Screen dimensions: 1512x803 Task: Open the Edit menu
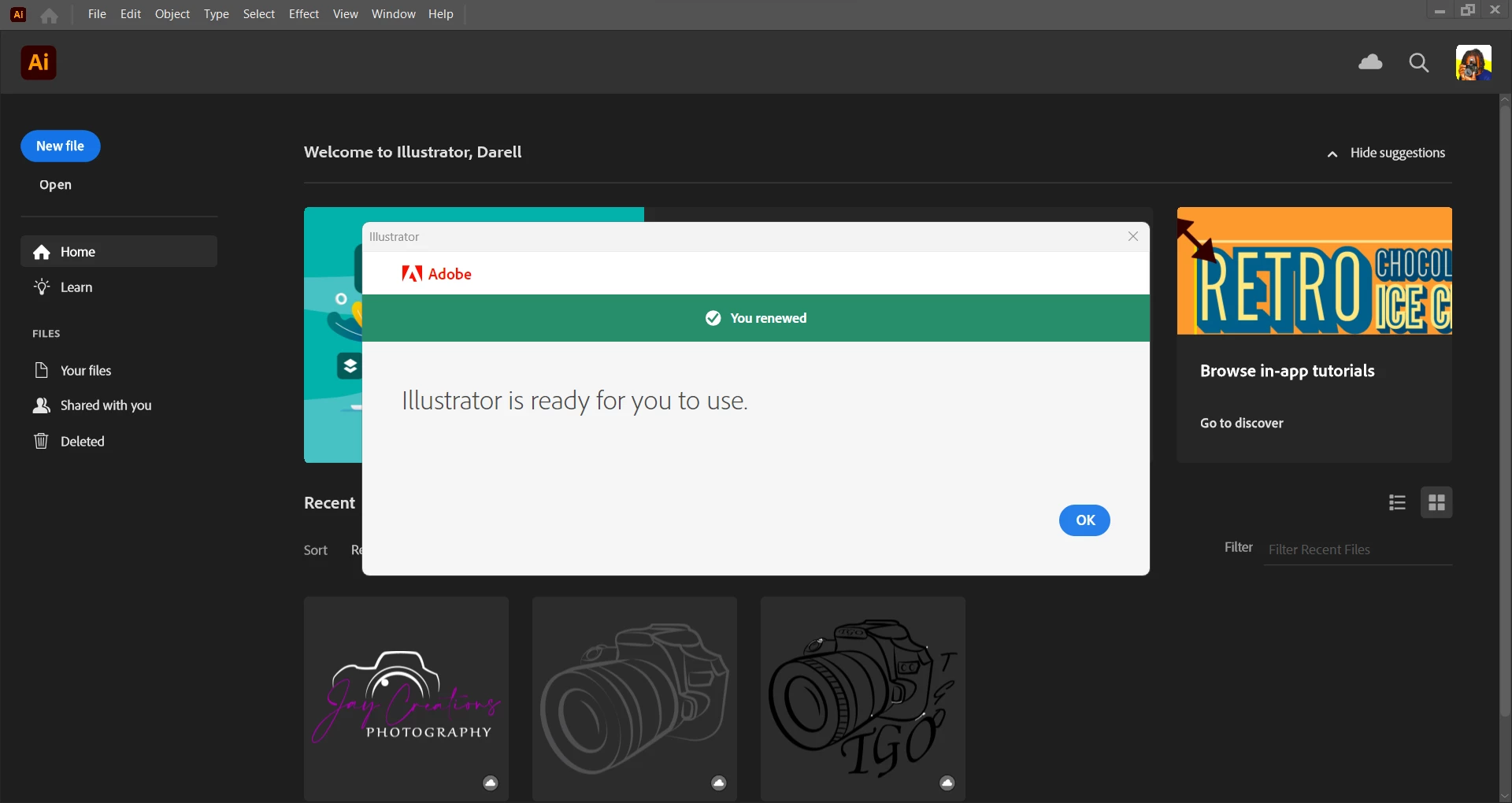coord(131,14)
